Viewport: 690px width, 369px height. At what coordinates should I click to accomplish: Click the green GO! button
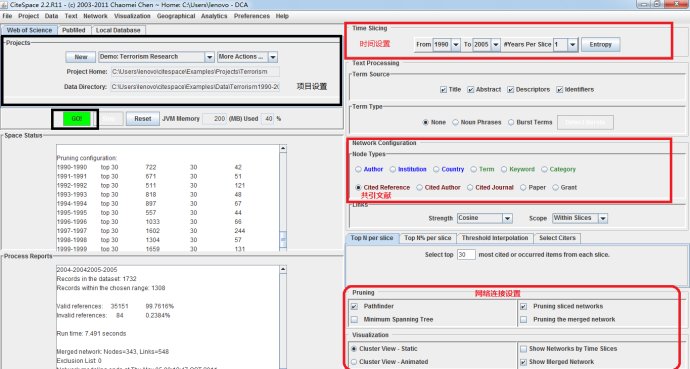pyautogui.click(x=77, y=119)
